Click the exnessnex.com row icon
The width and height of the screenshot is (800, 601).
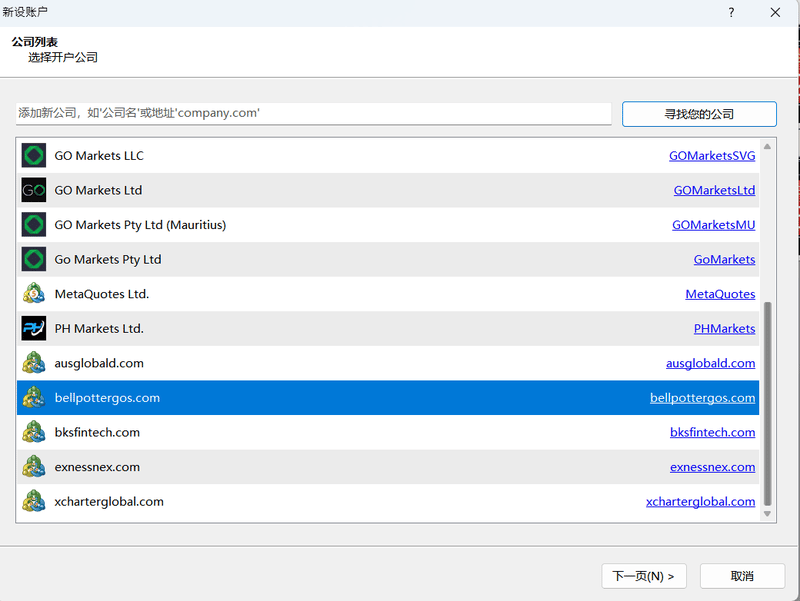34,467
